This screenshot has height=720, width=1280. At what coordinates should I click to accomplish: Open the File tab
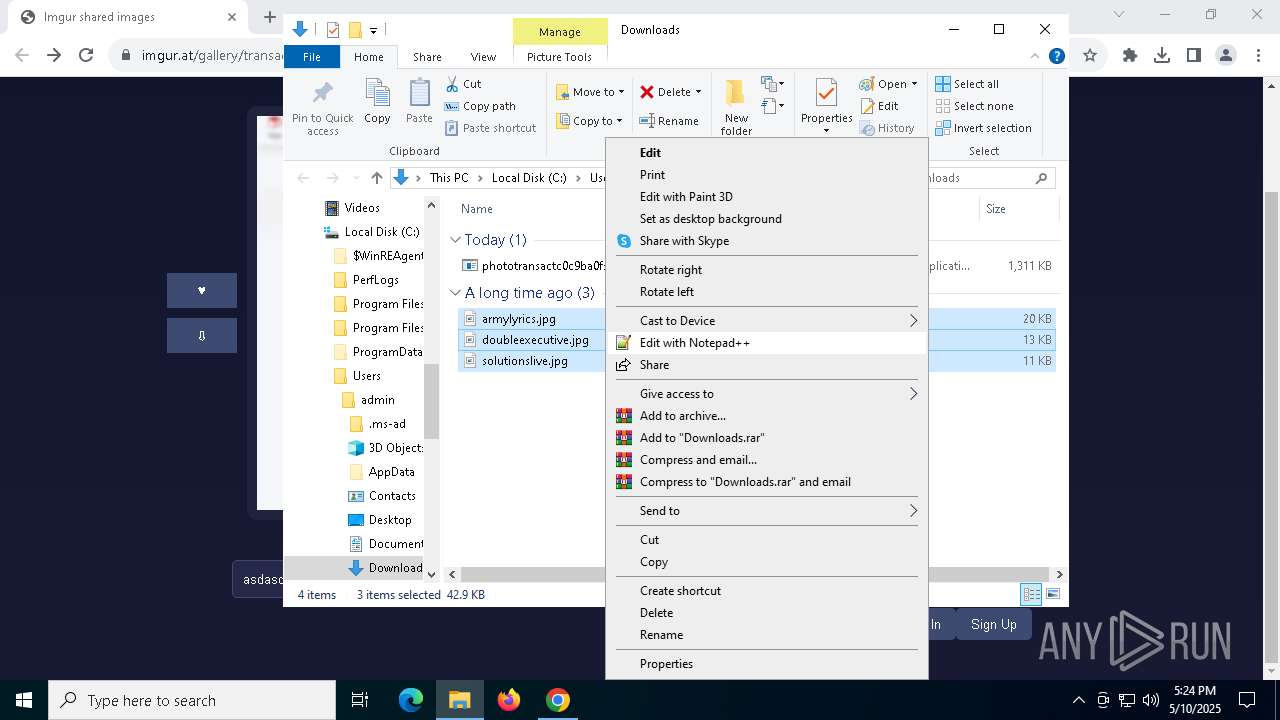(x=312, y=57)
